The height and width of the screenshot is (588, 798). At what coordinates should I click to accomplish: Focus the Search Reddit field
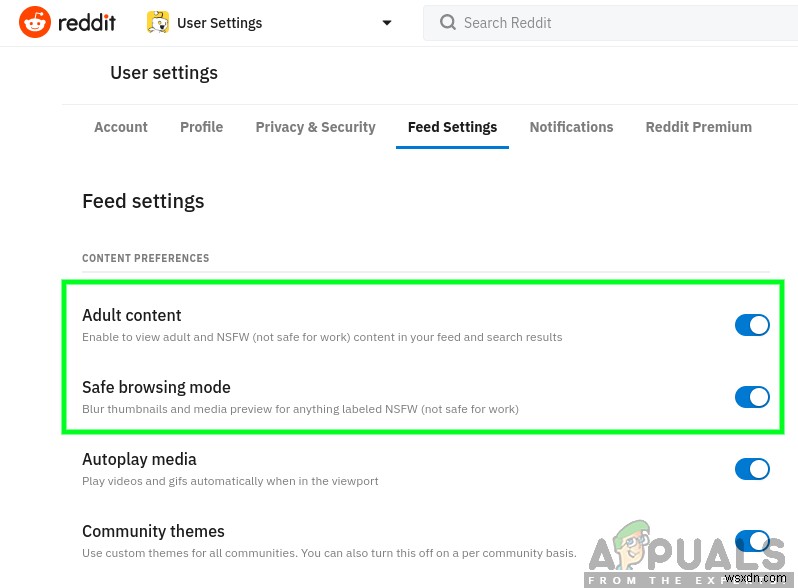click(611, 23)
